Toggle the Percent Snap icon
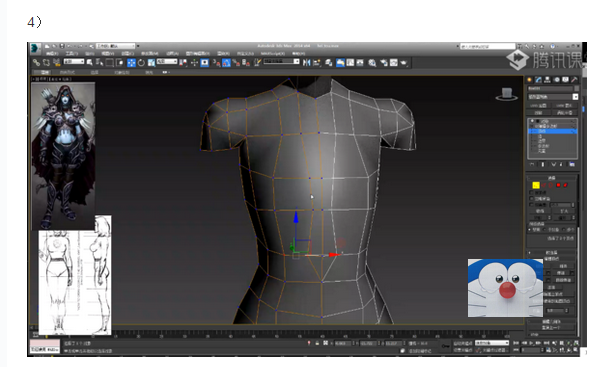 (236, 62)
